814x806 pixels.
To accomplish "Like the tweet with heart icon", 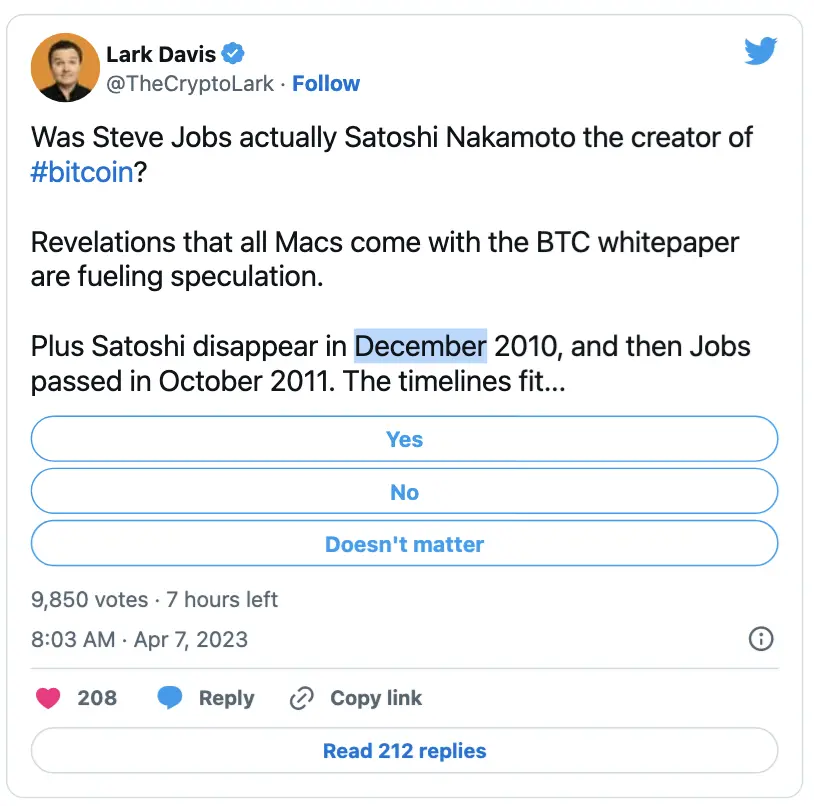I will (48, 698).
